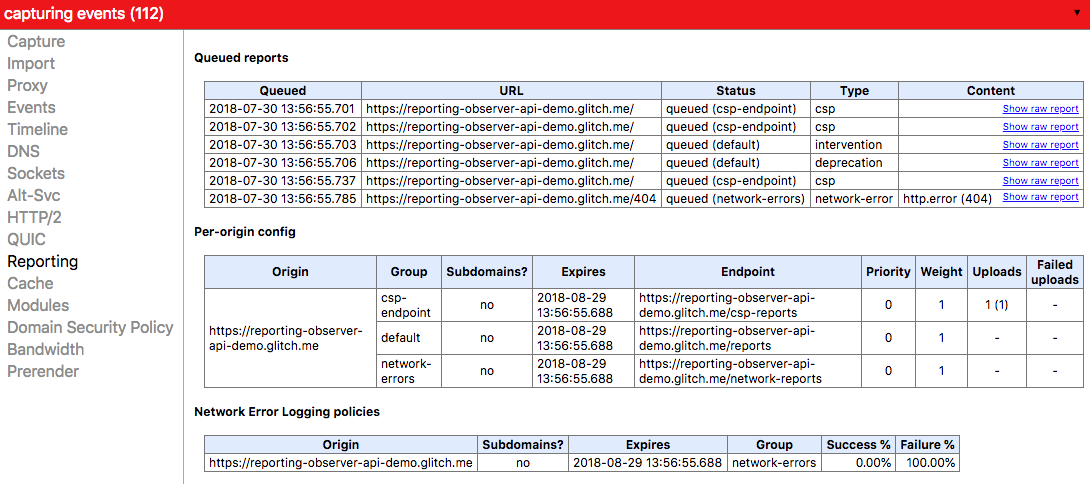Open the Prerender view
The width and height of the screenshot is (1090, 484).
(43, 372)
